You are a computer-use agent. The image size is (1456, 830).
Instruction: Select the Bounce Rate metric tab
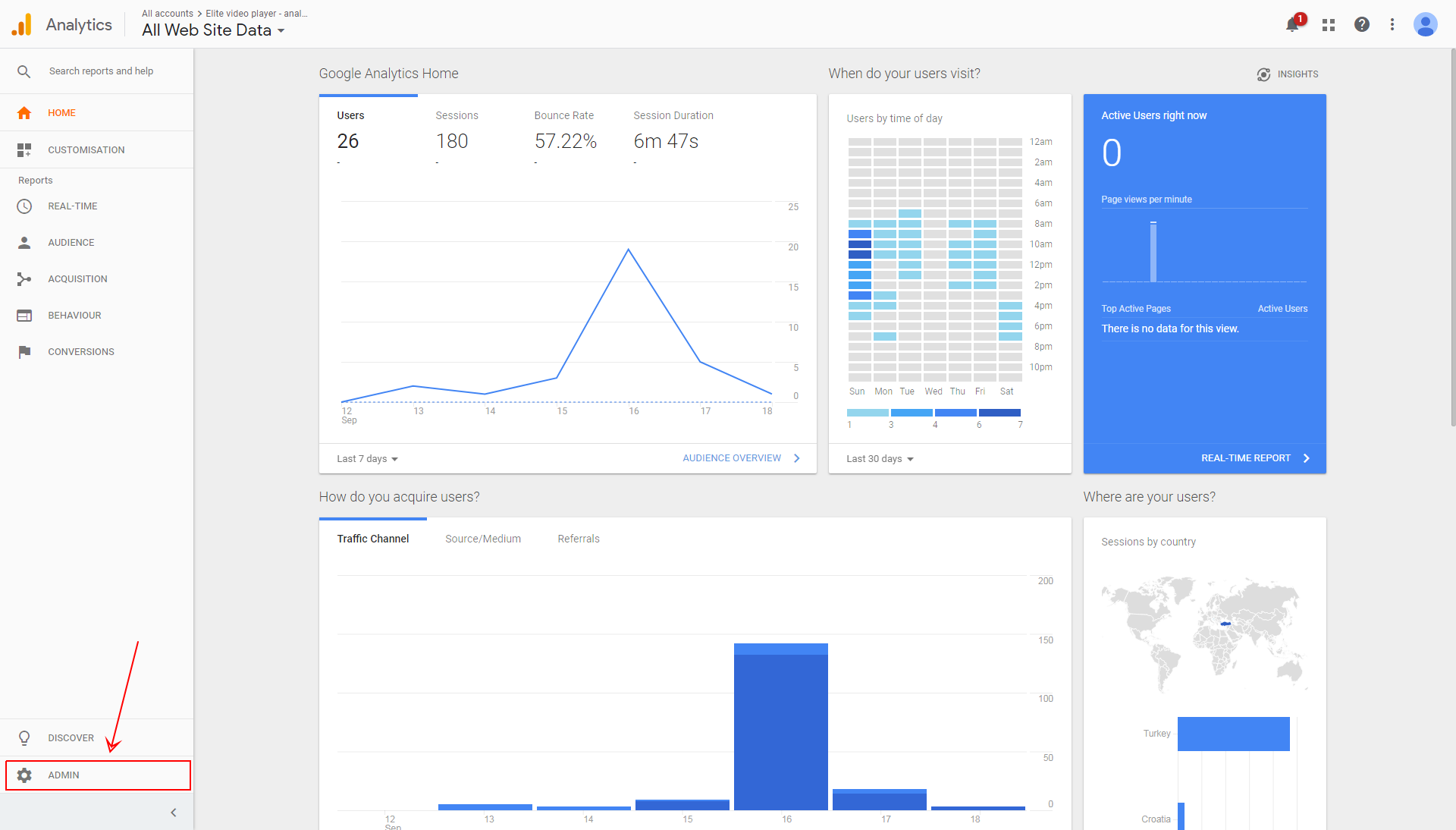point(566,133)
